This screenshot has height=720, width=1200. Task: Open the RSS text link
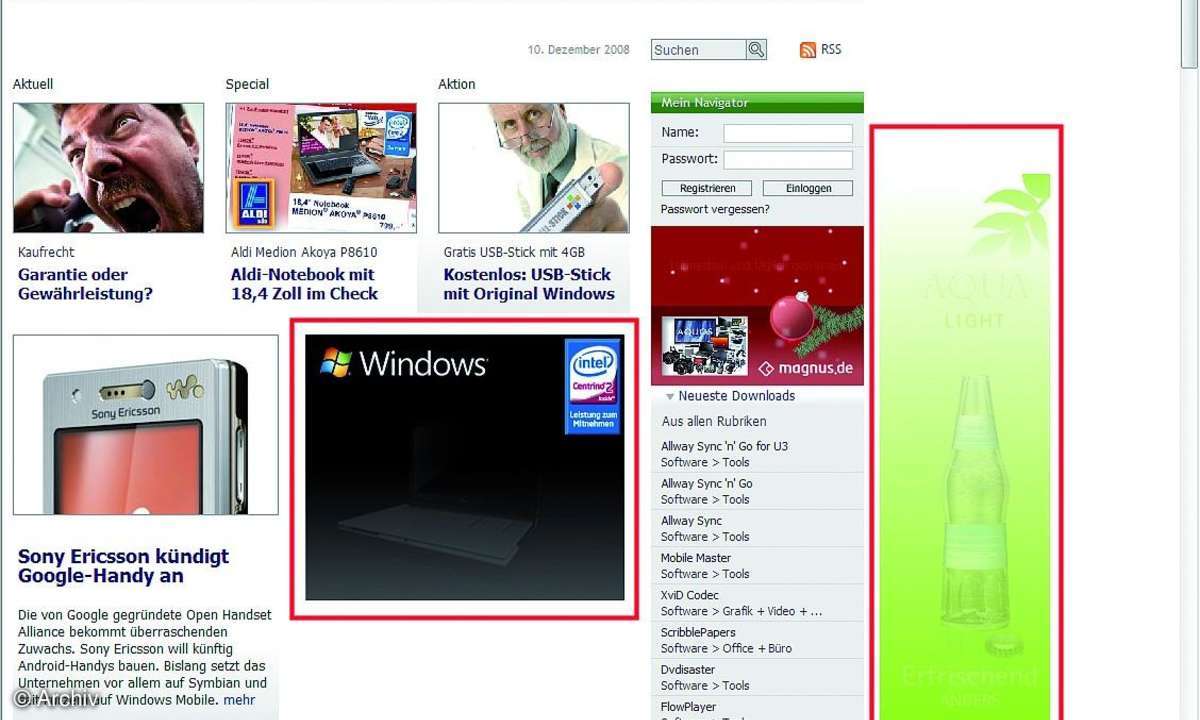831,49
